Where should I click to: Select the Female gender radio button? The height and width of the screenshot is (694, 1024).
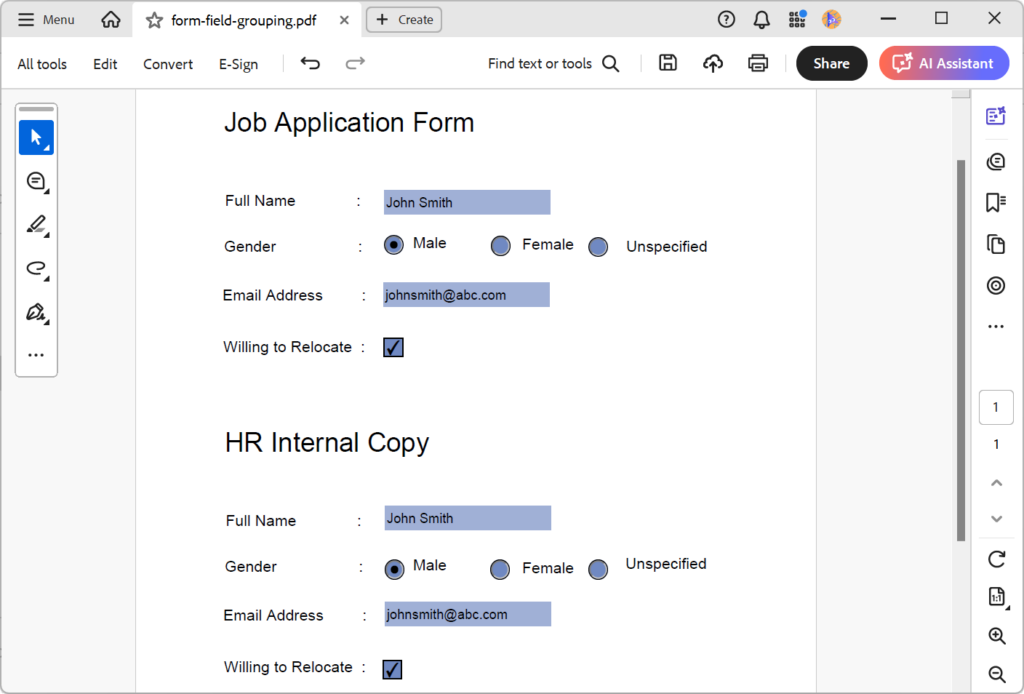click(x=500, y=246)
